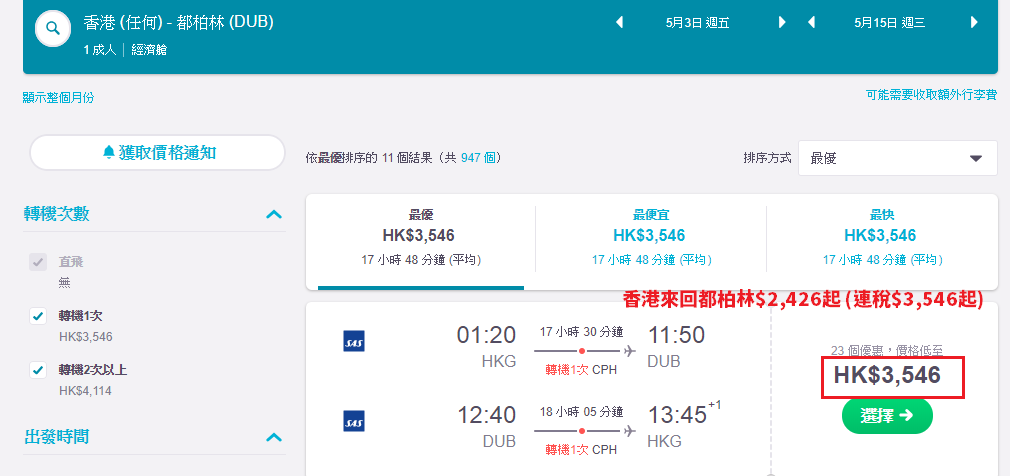Image resolution: width=1010 pixels, height=476 pixels.
Task: Go to previous return date arrow
Action: click(812, 23)
